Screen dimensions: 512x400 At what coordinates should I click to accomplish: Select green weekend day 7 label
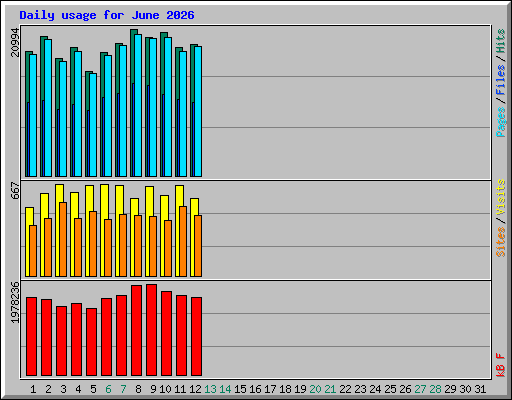click(123, 389)
